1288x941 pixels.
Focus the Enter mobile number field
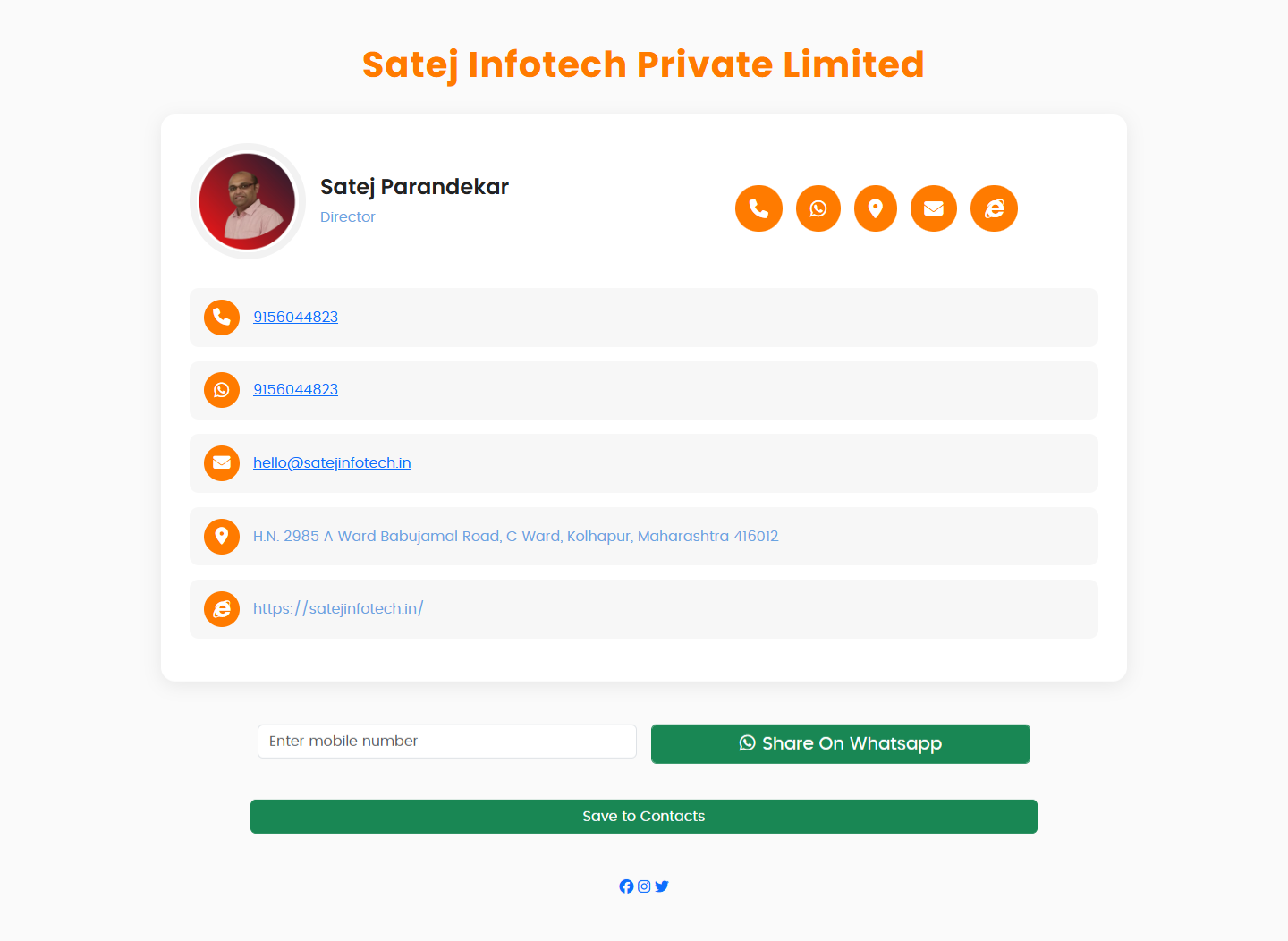pos(447,742)
